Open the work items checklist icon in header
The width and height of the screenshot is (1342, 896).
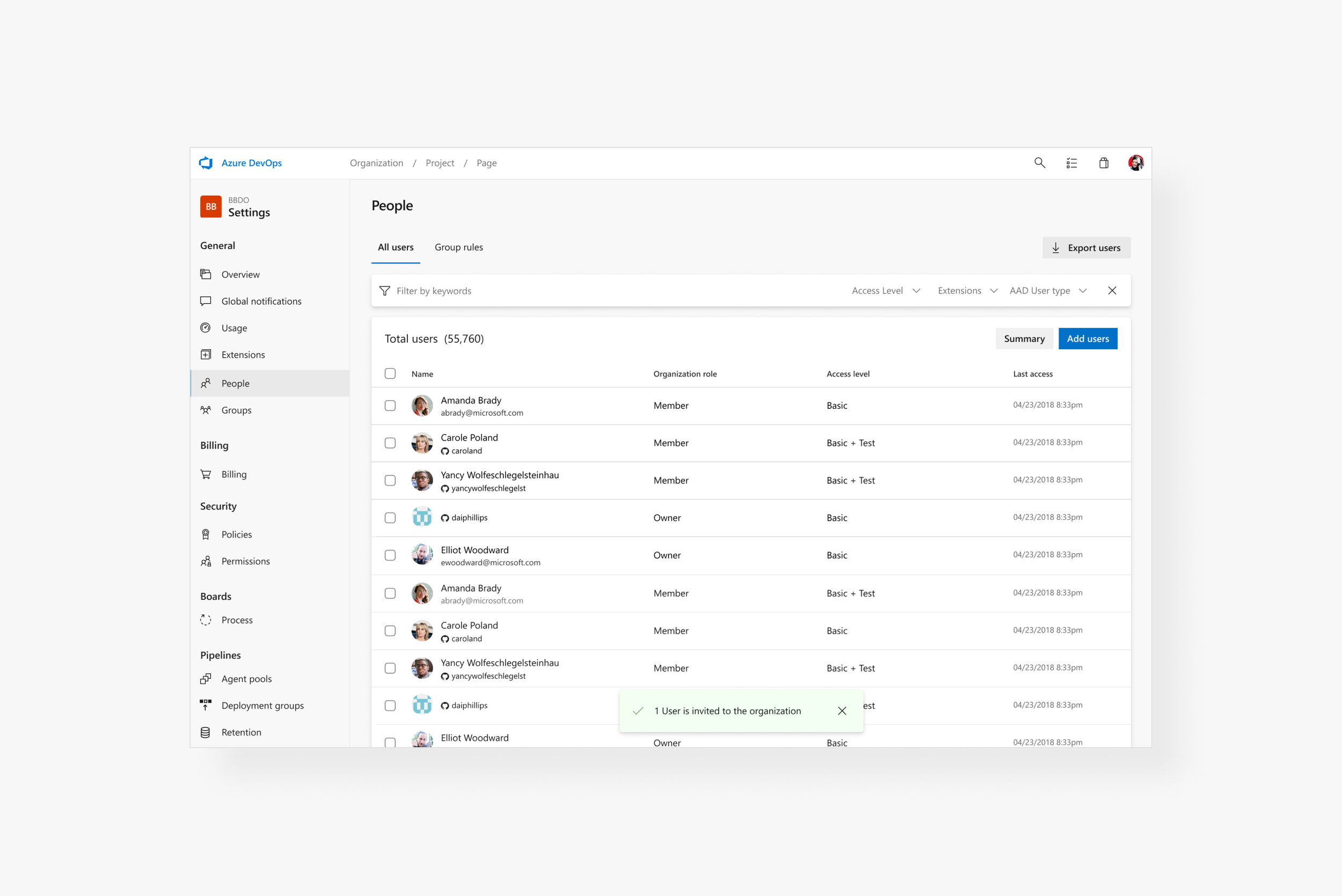1071,163
